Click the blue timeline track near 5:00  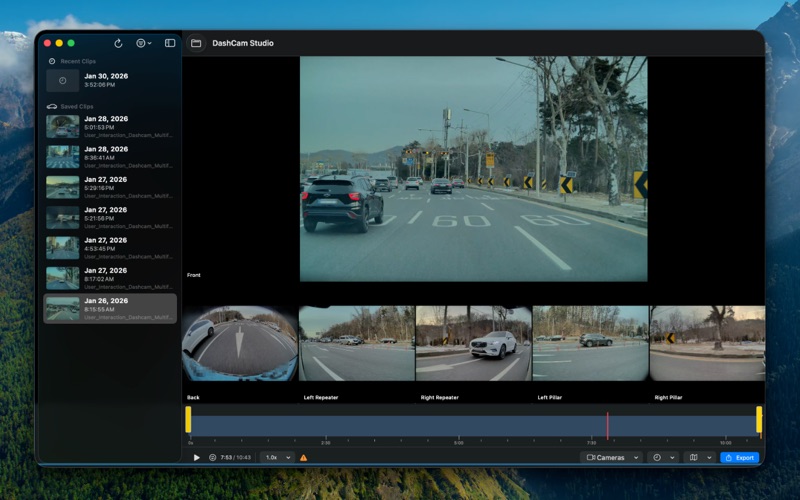click(459, 426)
